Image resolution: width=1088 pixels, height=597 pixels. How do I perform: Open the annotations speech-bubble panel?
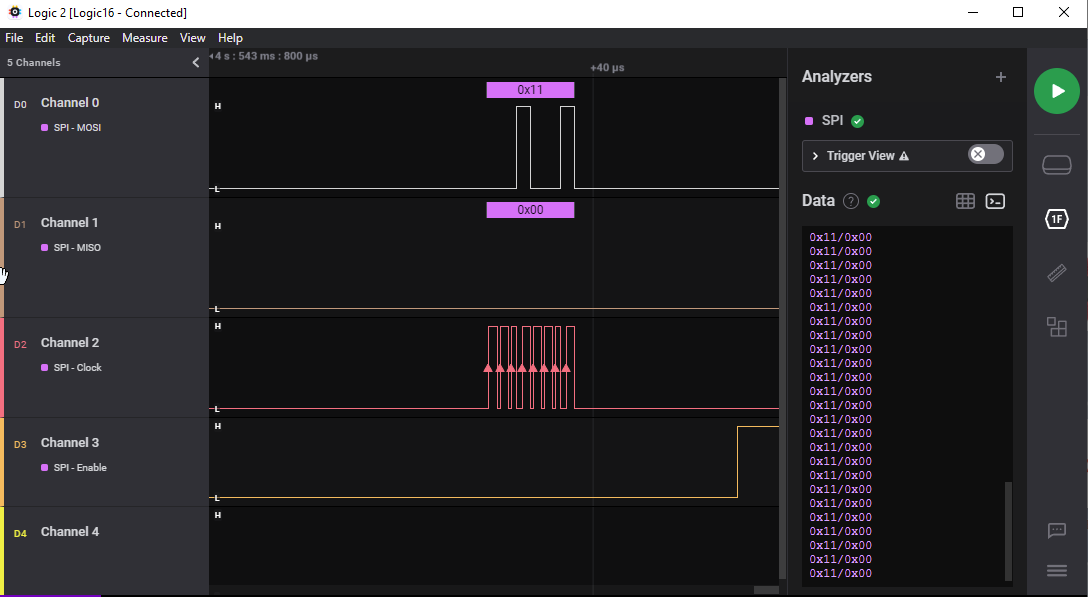click(x=1056, y=531)
